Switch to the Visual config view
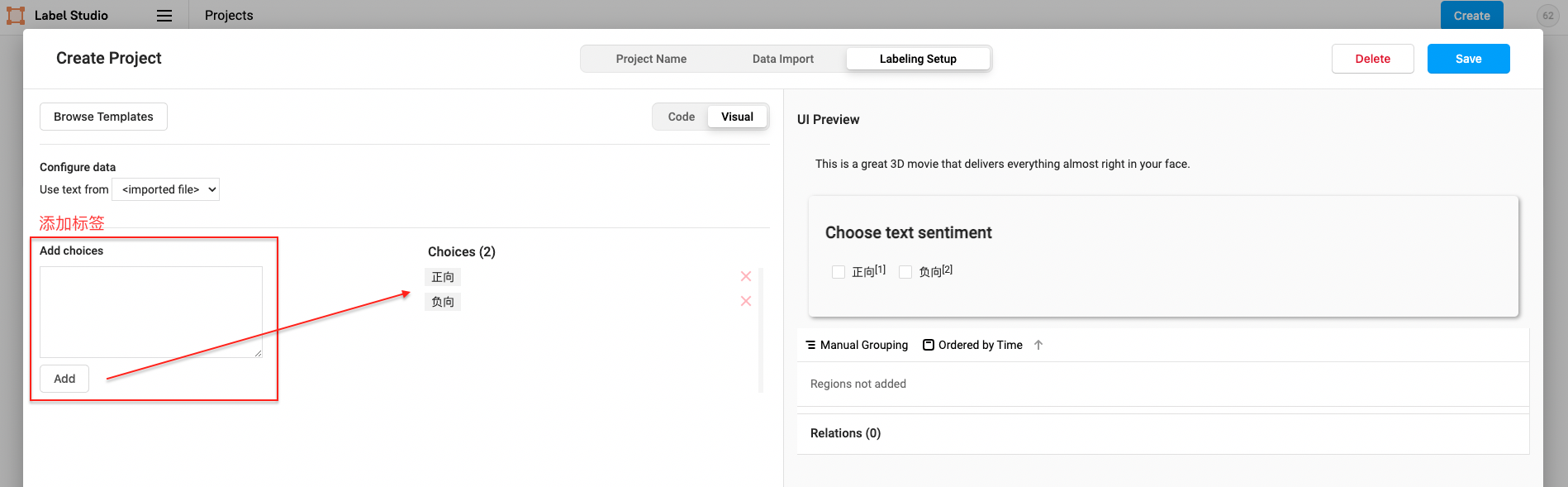This screenshot has height=487, width=1568. pos(737,117)
